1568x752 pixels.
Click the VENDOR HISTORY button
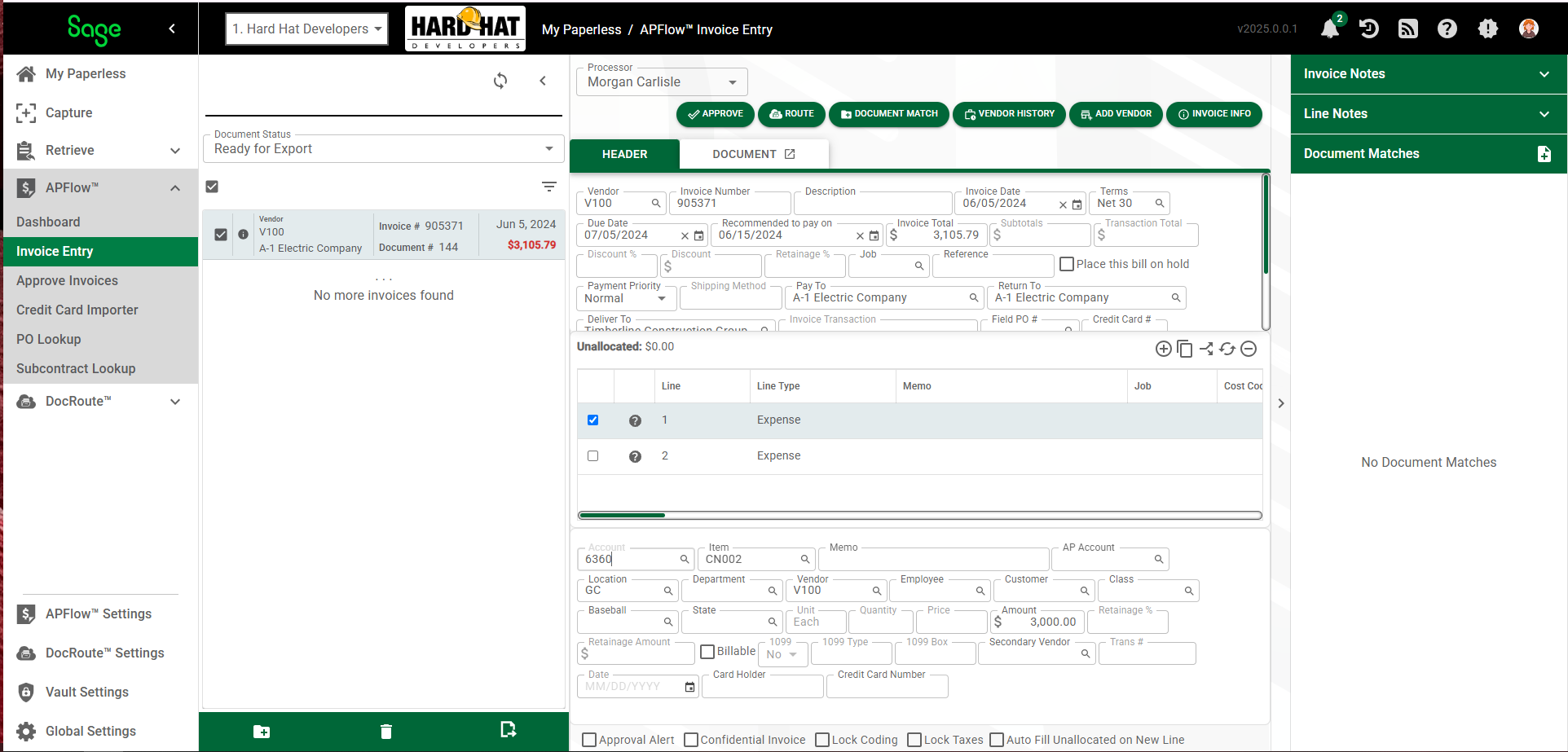1009,114
